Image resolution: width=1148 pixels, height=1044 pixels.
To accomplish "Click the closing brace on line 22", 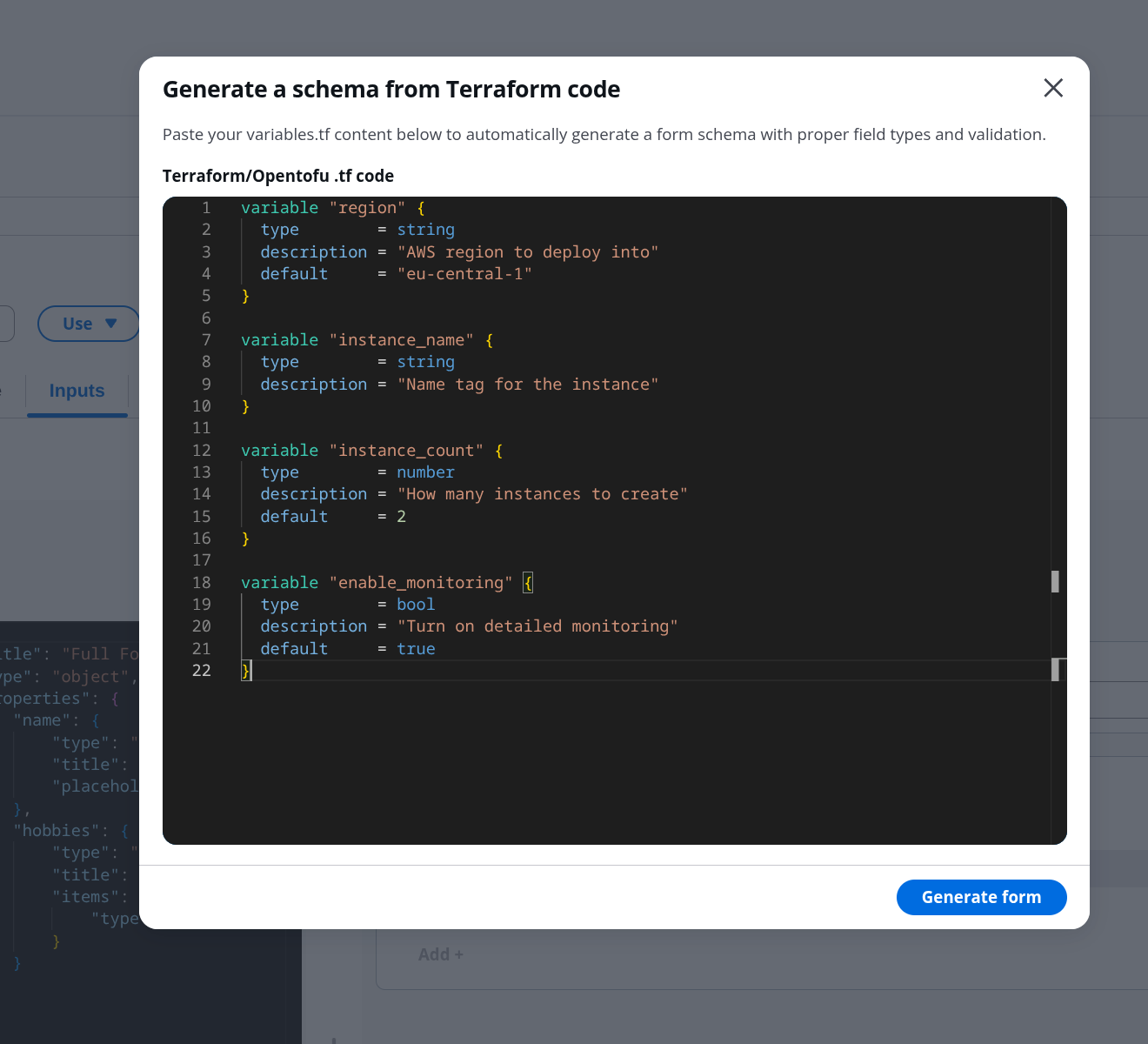I will pos(245,671).
